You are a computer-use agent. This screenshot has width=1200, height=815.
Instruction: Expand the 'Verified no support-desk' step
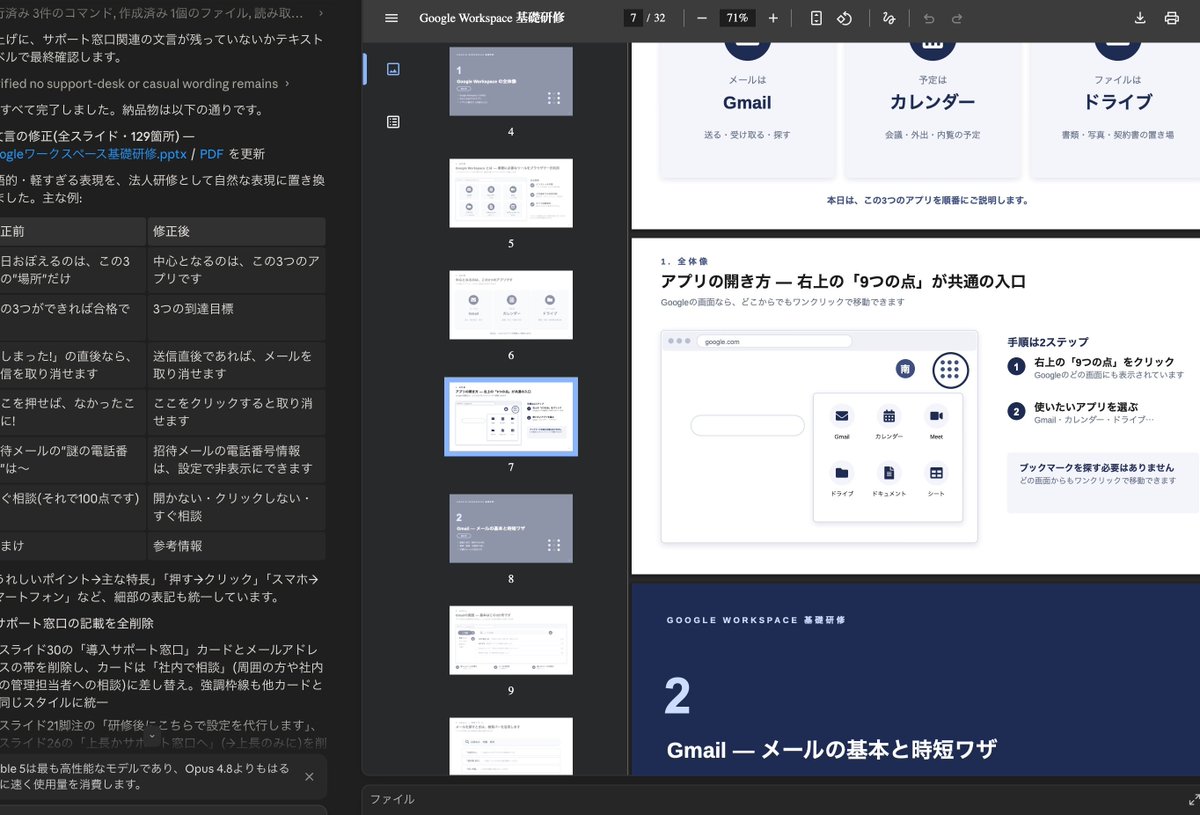pos(146,84)
